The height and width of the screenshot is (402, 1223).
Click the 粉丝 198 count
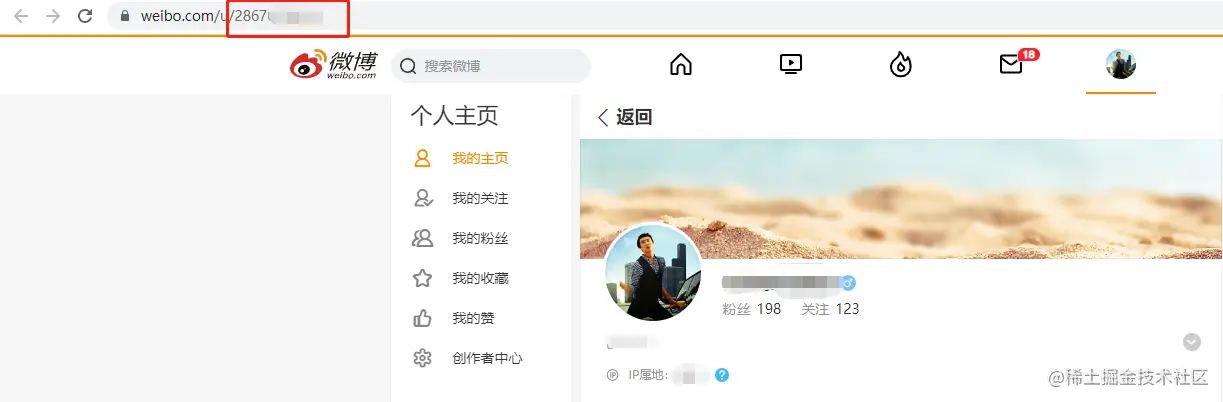pyautogui.click(x=751, y=309)
